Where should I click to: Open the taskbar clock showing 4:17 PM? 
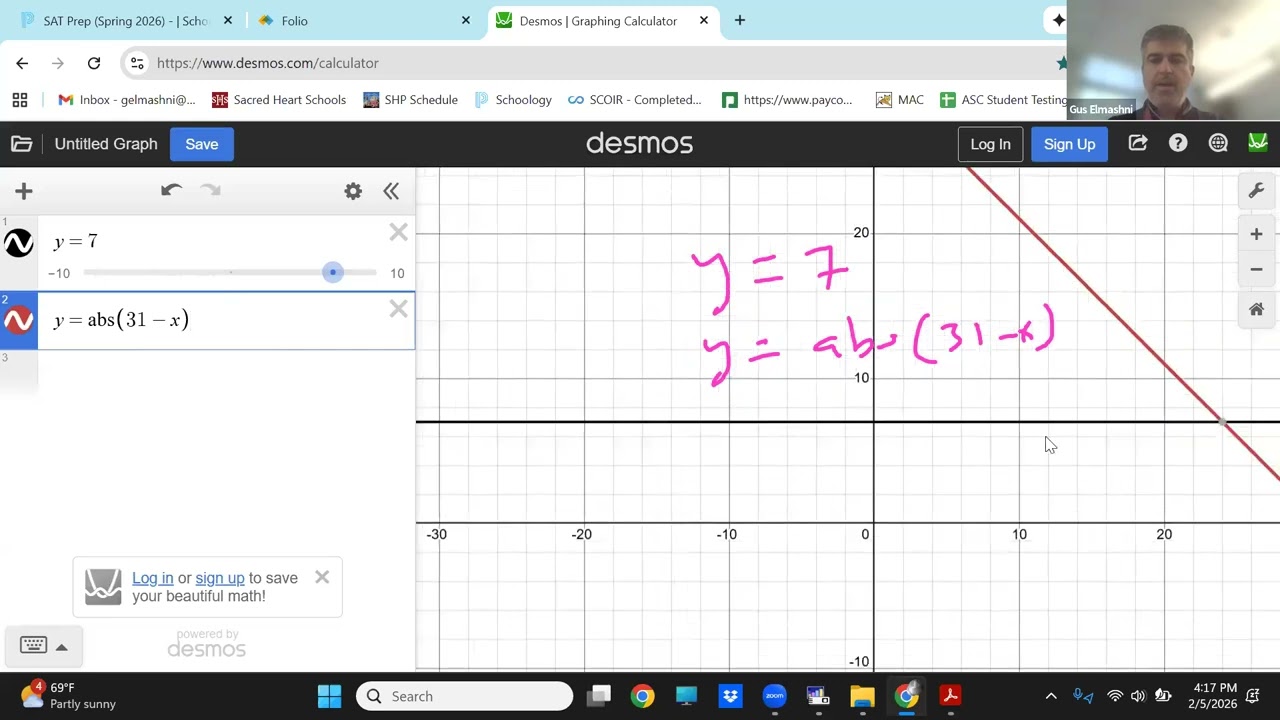click(1214, 696)
